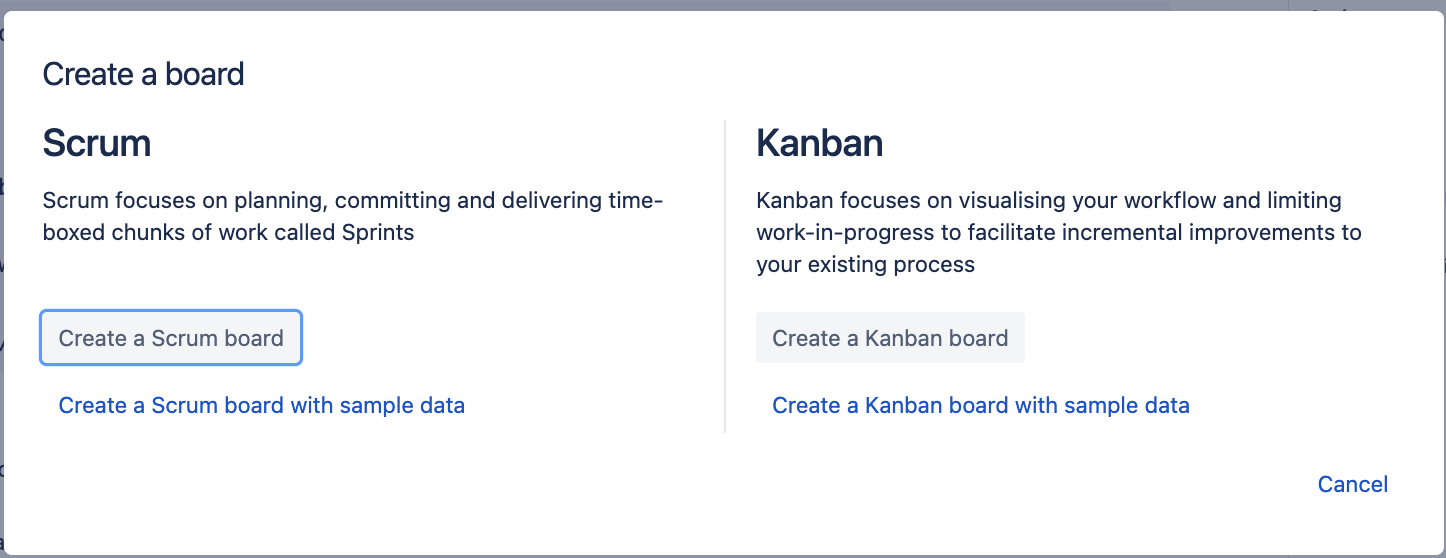The height and width of the screenshot is (558, 1446).
Task: Select the Scrum heading
Action: click(97, 144)
